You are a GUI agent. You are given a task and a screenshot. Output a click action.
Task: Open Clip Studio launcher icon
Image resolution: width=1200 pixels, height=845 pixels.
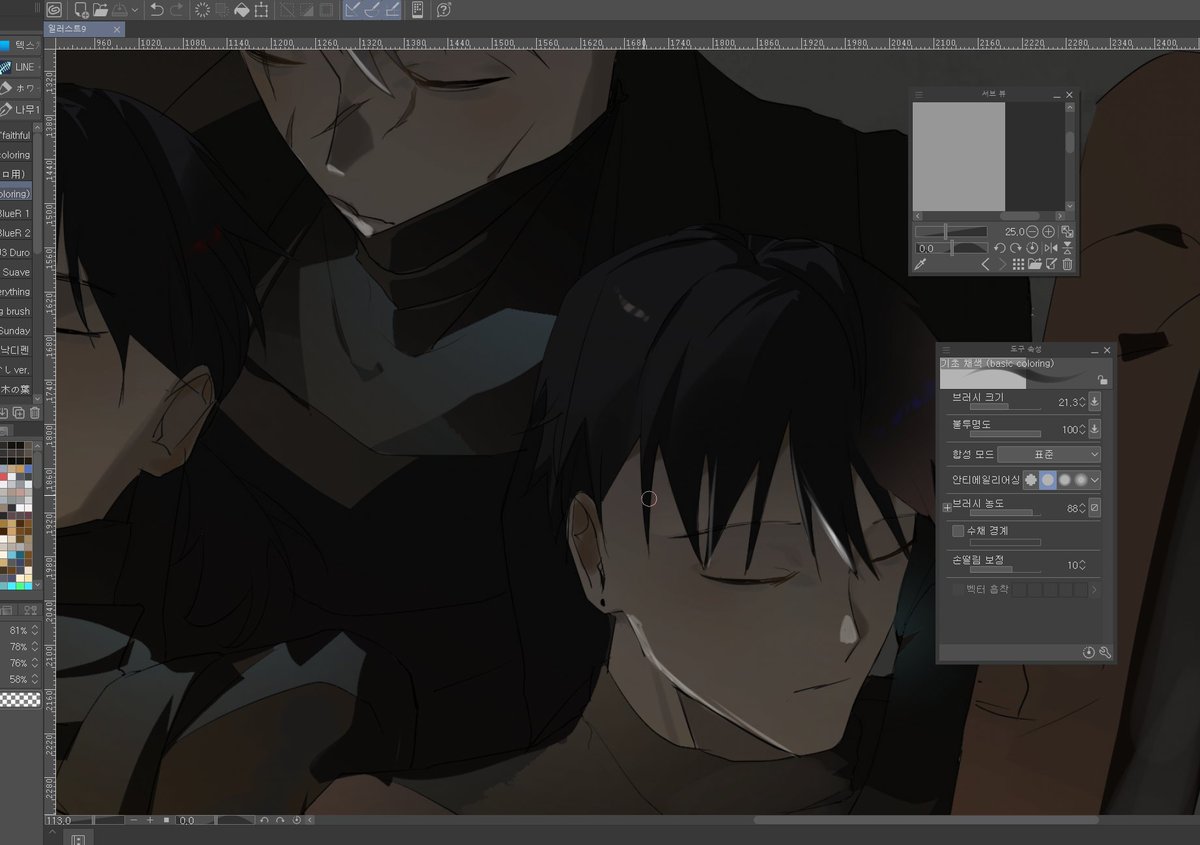(x=55, y=10)
